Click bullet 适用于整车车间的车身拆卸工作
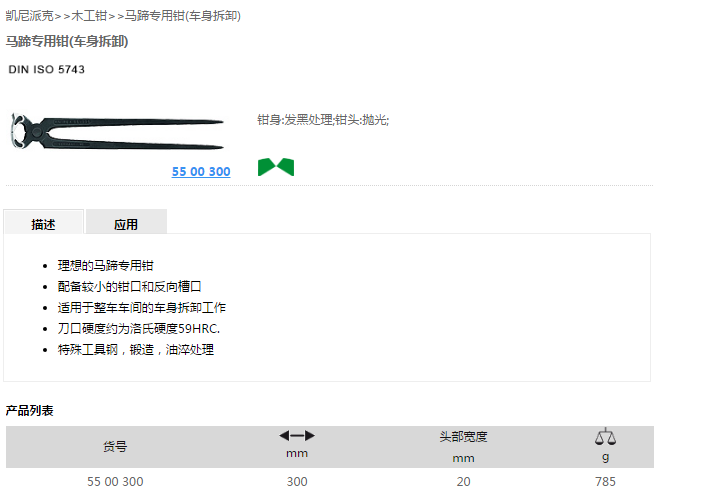703x501 pixels. pos(142,308)
